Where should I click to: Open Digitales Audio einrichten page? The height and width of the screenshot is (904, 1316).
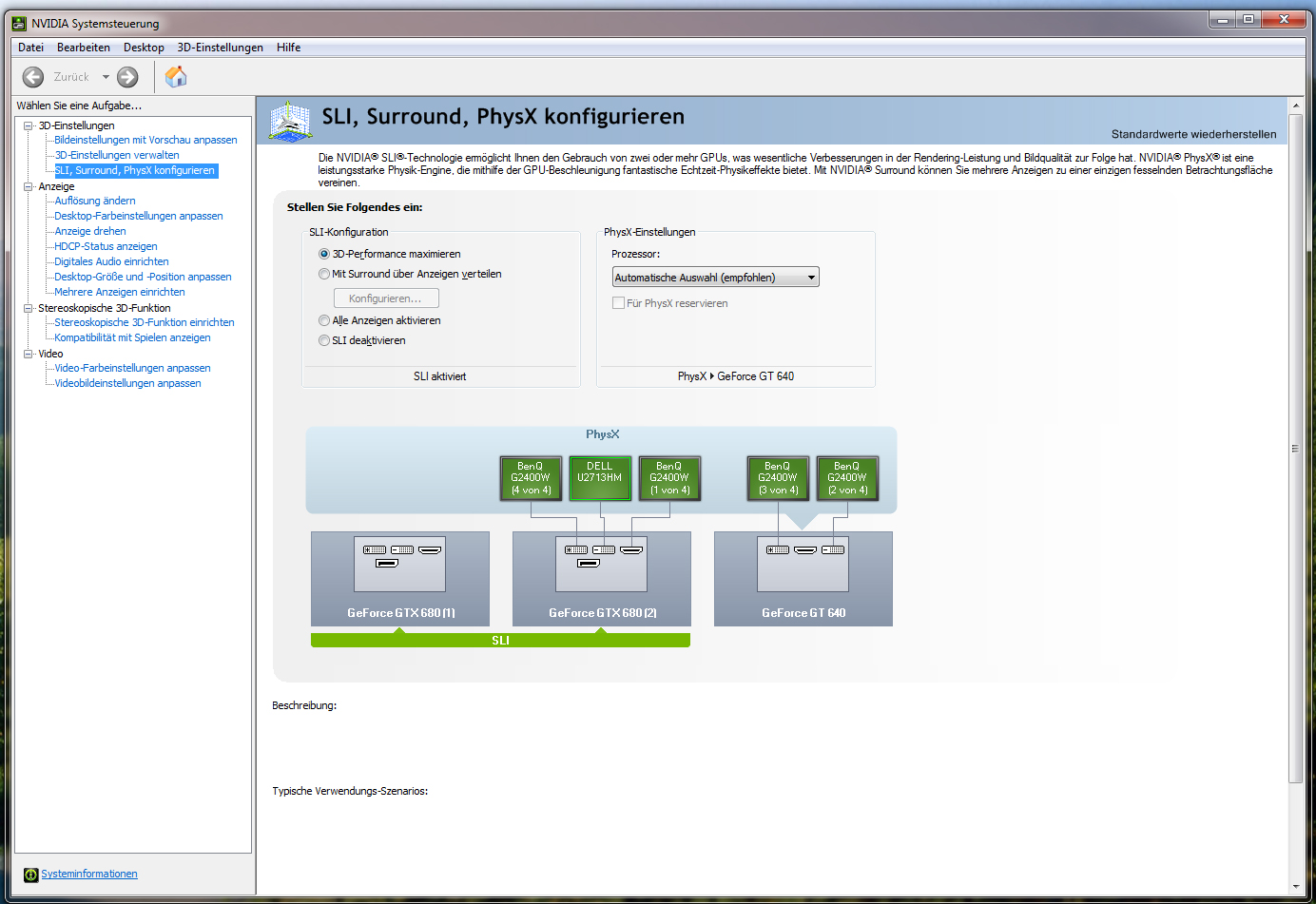click(x=111, y=261)
